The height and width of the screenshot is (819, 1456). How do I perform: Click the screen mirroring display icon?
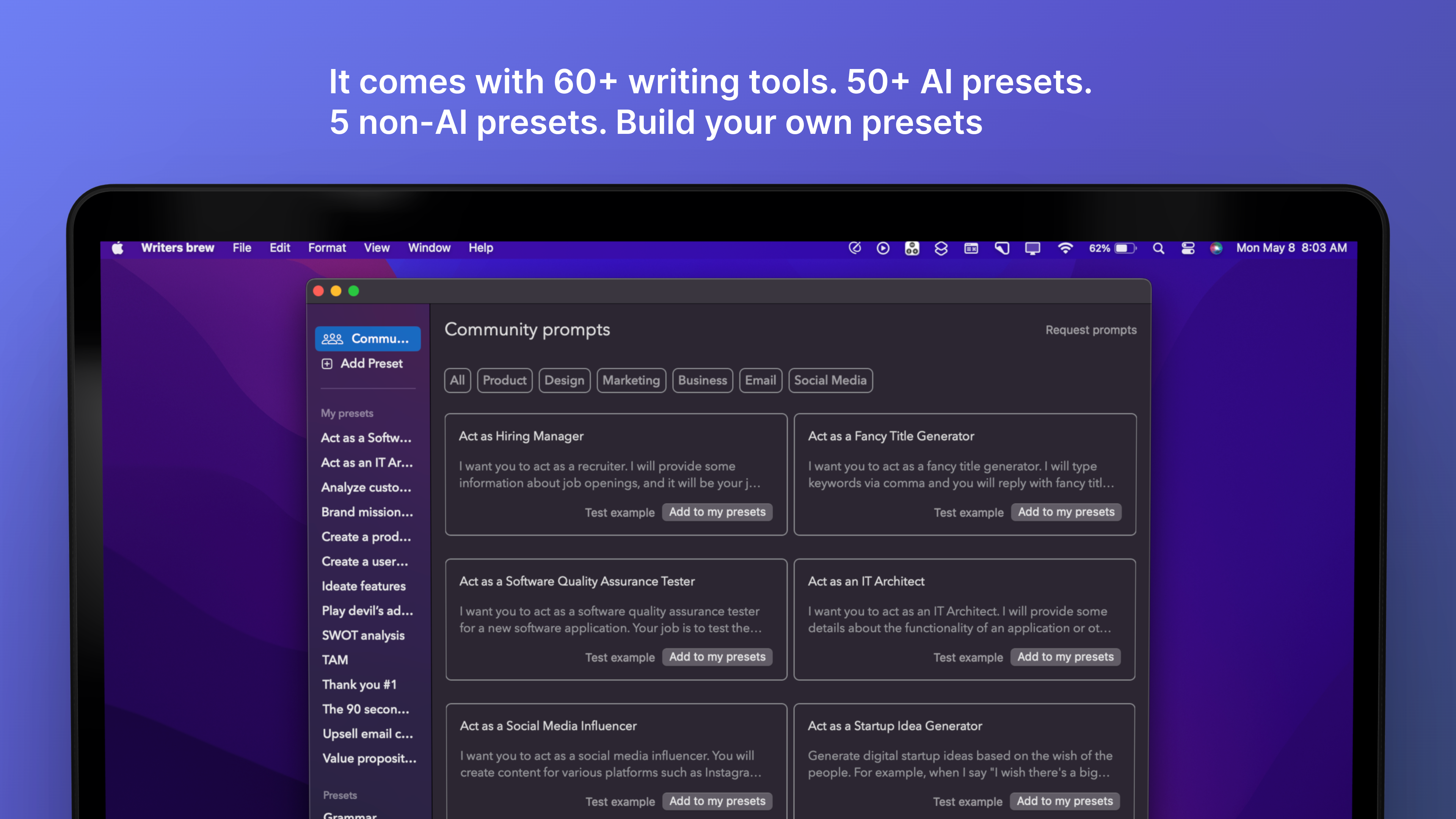point(1032,248)
